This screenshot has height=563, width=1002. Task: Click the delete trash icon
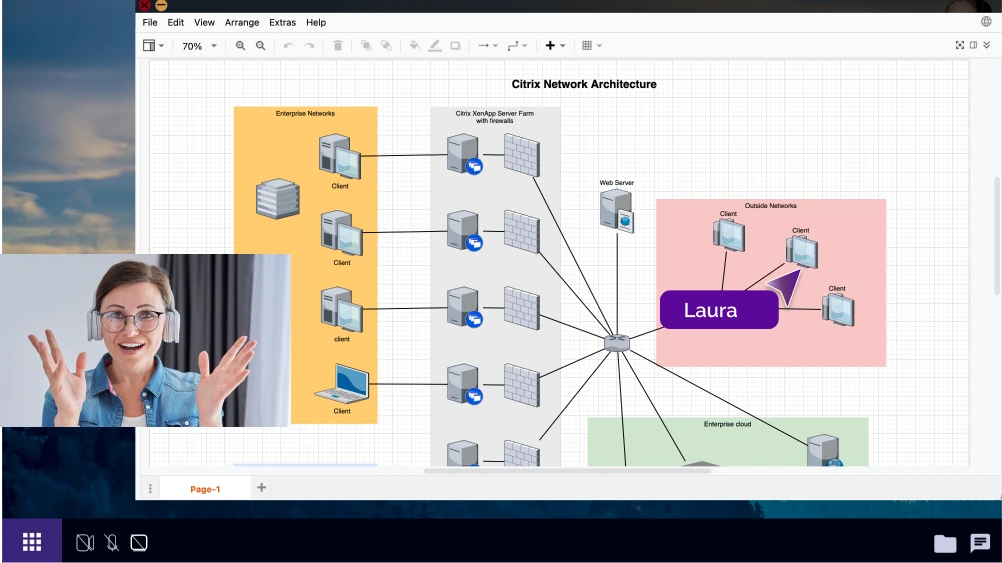338,45
